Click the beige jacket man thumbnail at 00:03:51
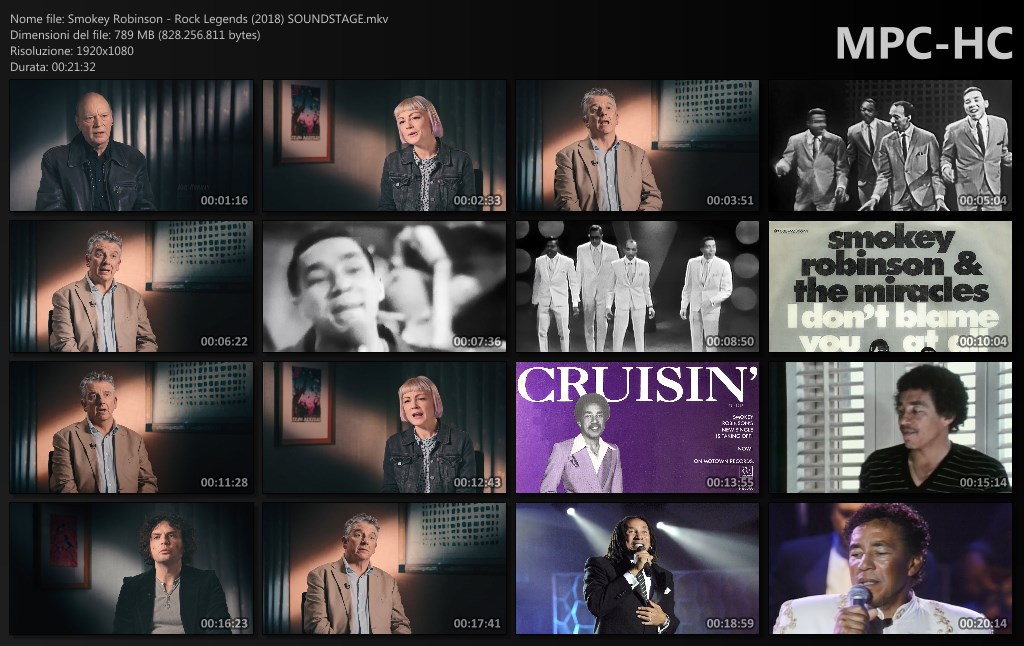The image size is (1024, 646). coord(637,146)
